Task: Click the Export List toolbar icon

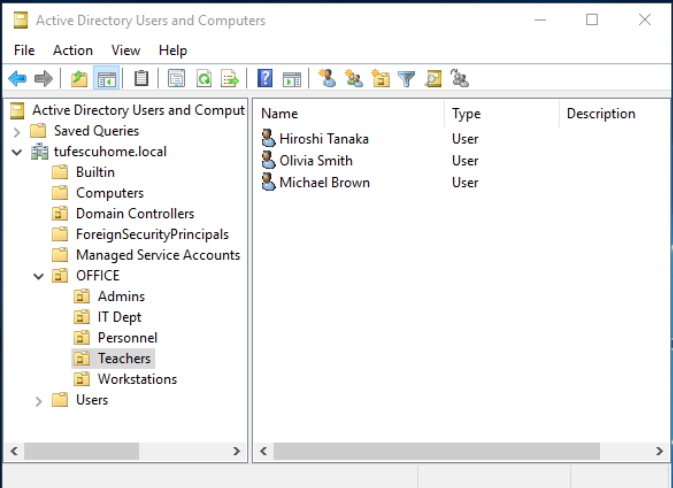Action: (x=230, y=79)
